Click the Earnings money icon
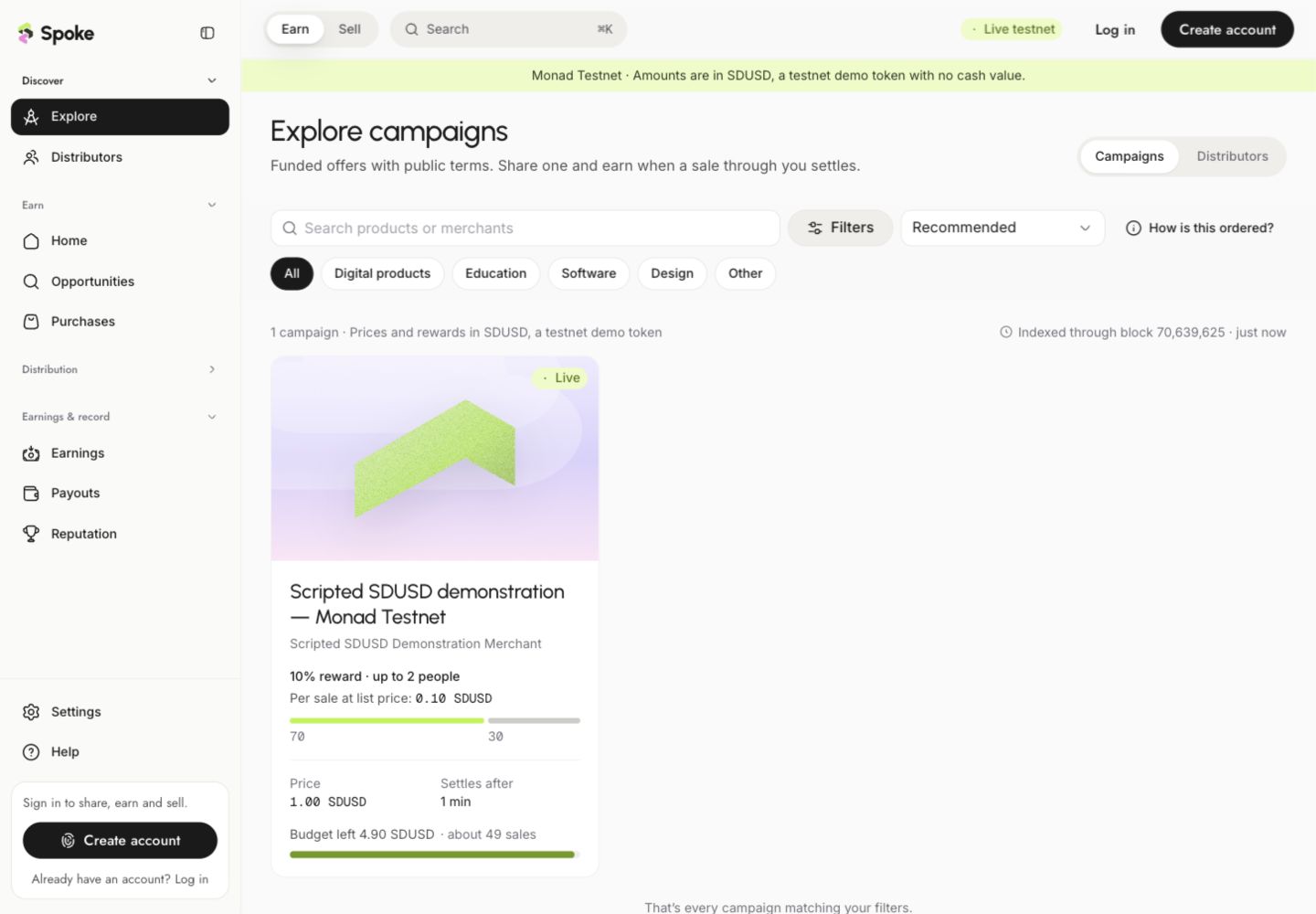The image size is (1316, 914). coord(31,453)
